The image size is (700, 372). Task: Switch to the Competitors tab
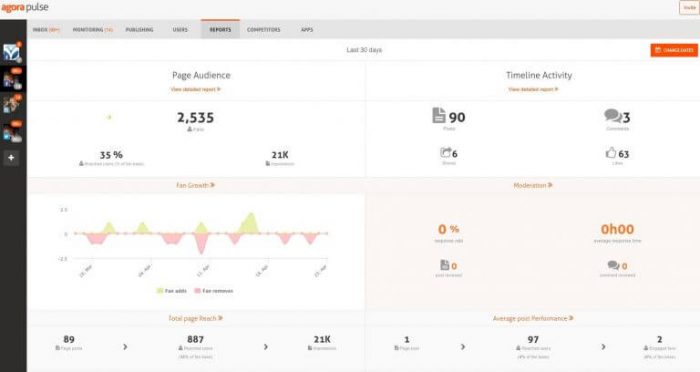264,29
